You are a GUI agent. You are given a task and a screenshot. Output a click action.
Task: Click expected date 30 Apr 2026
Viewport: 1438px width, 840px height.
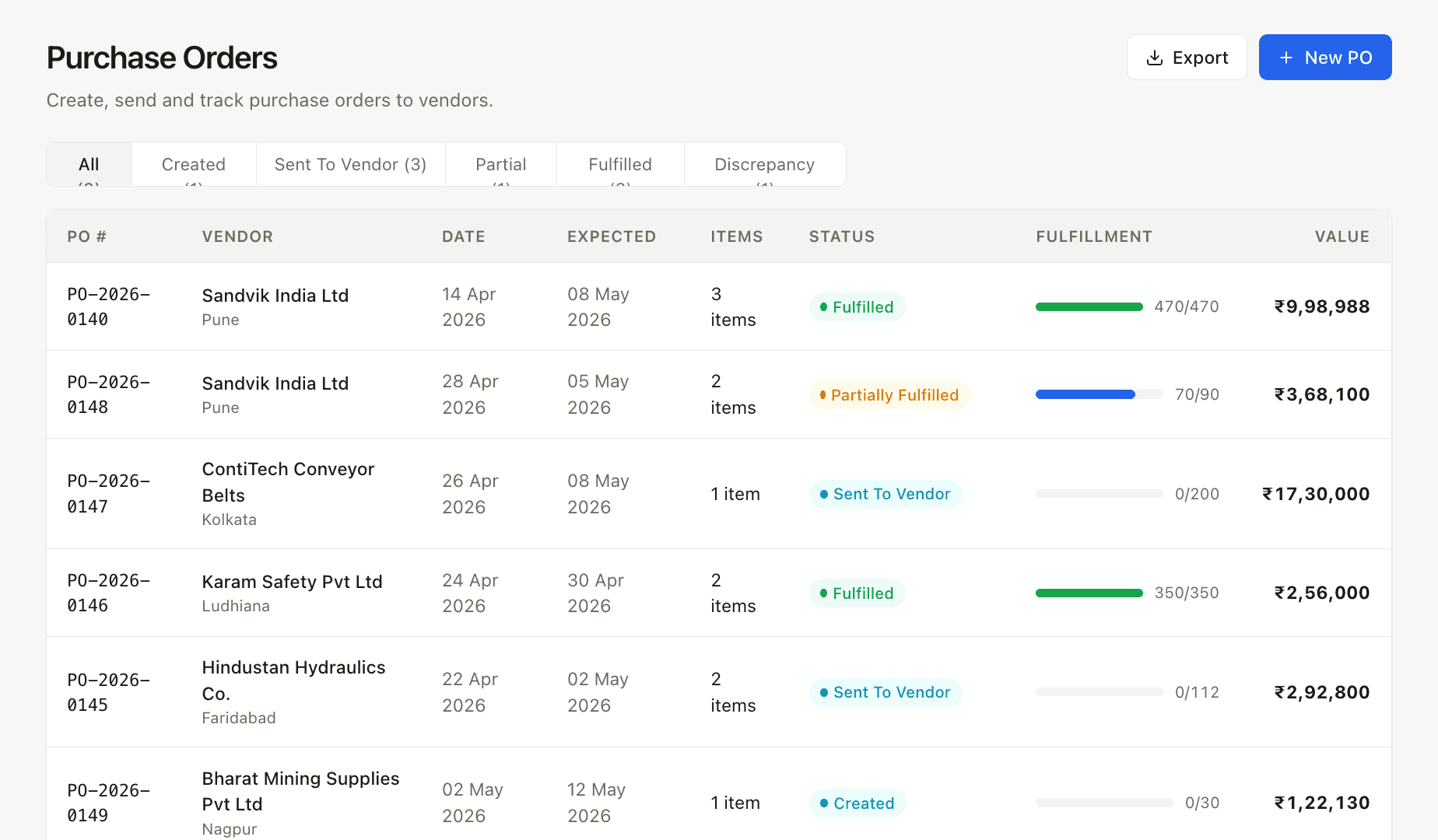point(596,593)
